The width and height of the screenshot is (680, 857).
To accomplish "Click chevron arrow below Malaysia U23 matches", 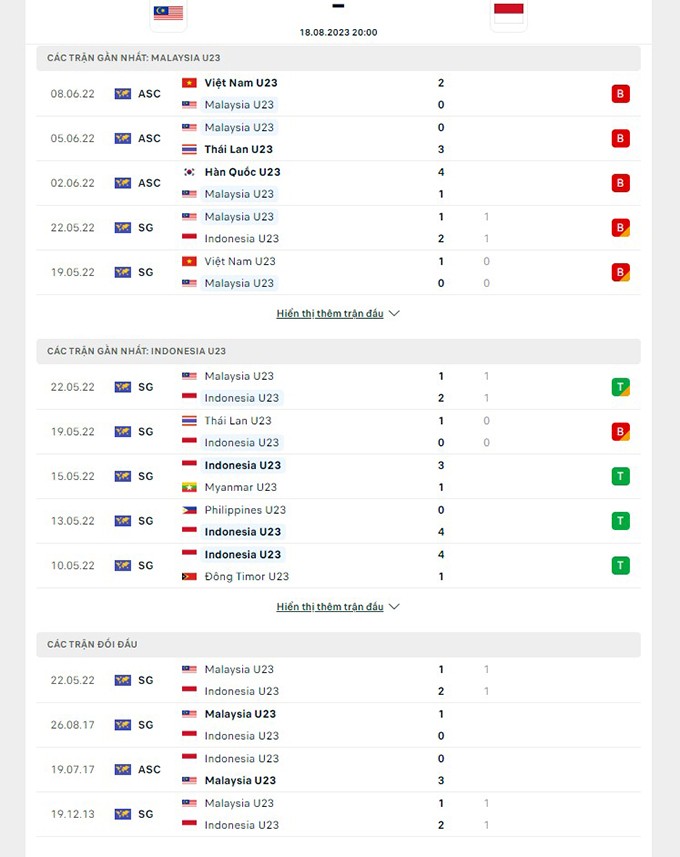I will point(394,314).
